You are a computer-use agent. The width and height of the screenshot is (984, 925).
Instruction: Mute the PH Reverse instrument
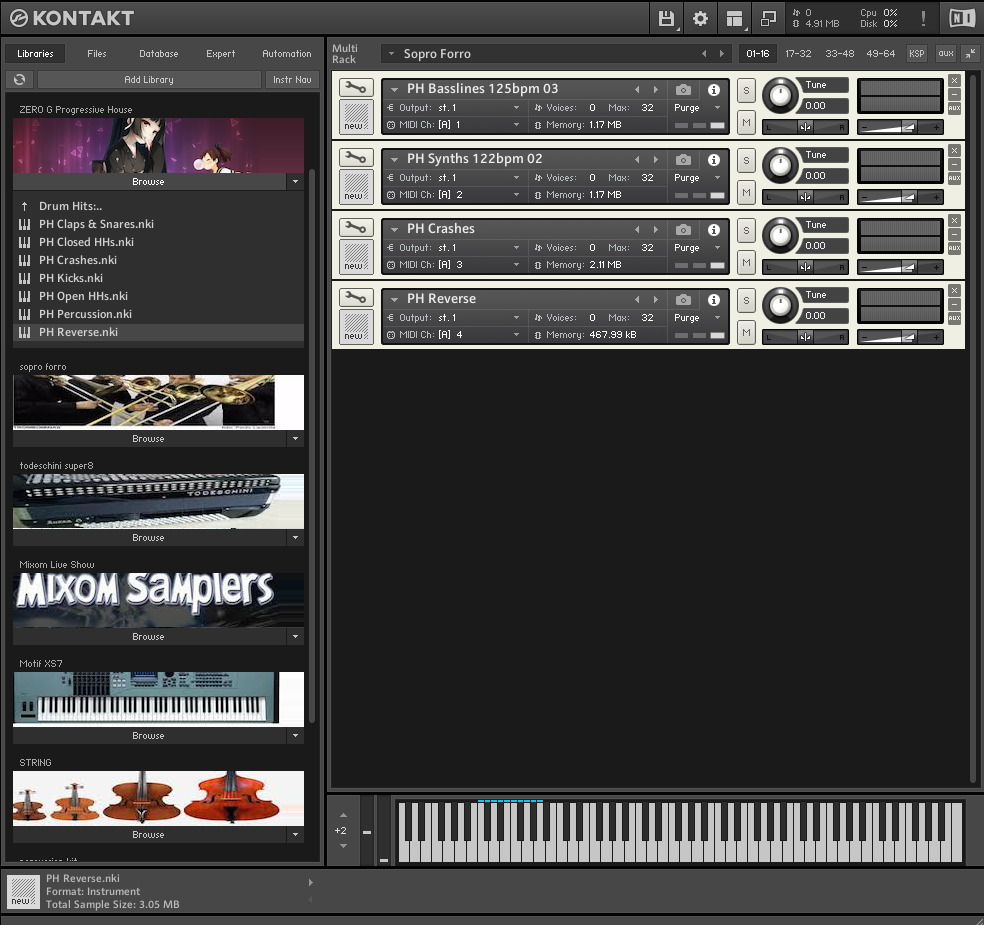(746, 333)
